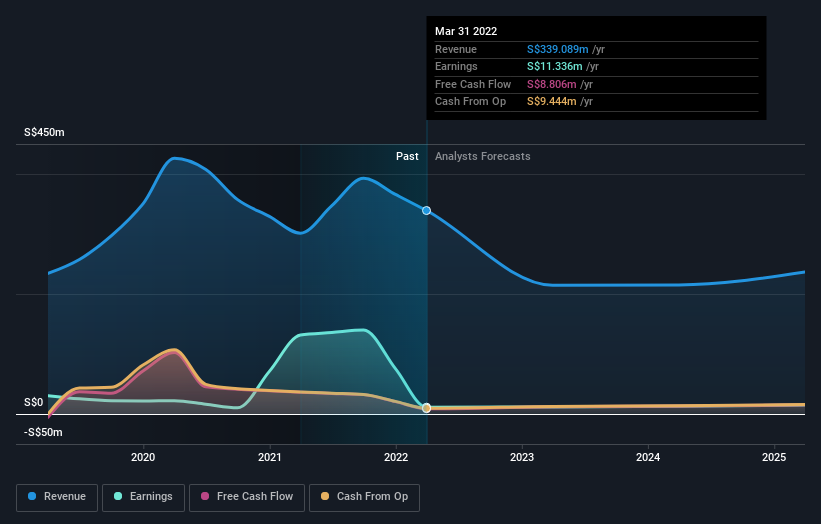821x524 pixels.
Task: Toggle the Cash From Op legend button
Action: click(364, 497)
